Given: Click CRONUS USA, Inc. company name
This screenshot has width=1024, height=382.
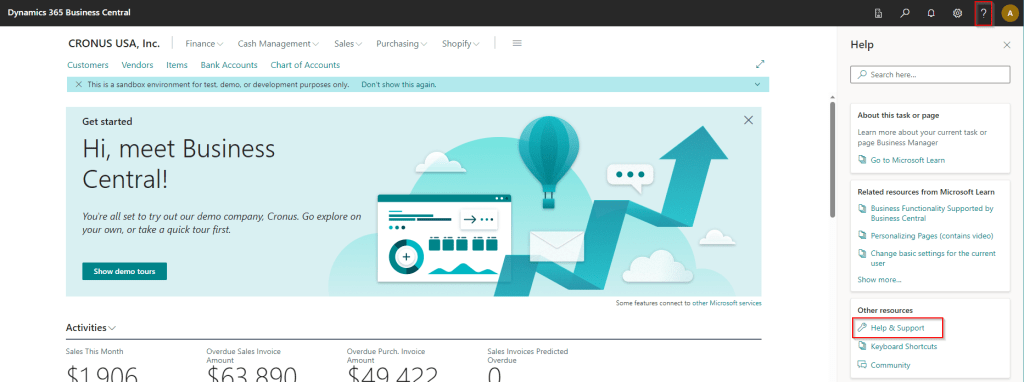Looking at the screenshot, I should pos(114,44).
